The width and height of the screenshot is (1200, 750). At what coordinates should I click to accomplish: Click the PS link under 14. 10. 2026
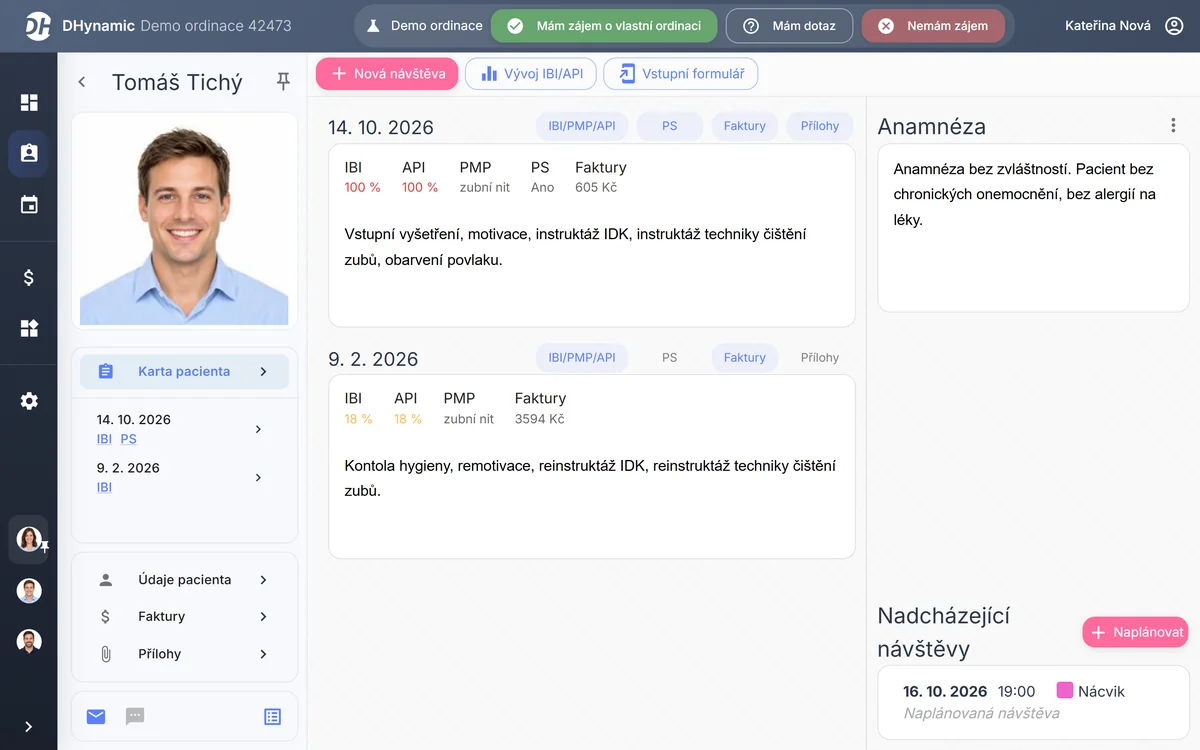click(128, 439)
